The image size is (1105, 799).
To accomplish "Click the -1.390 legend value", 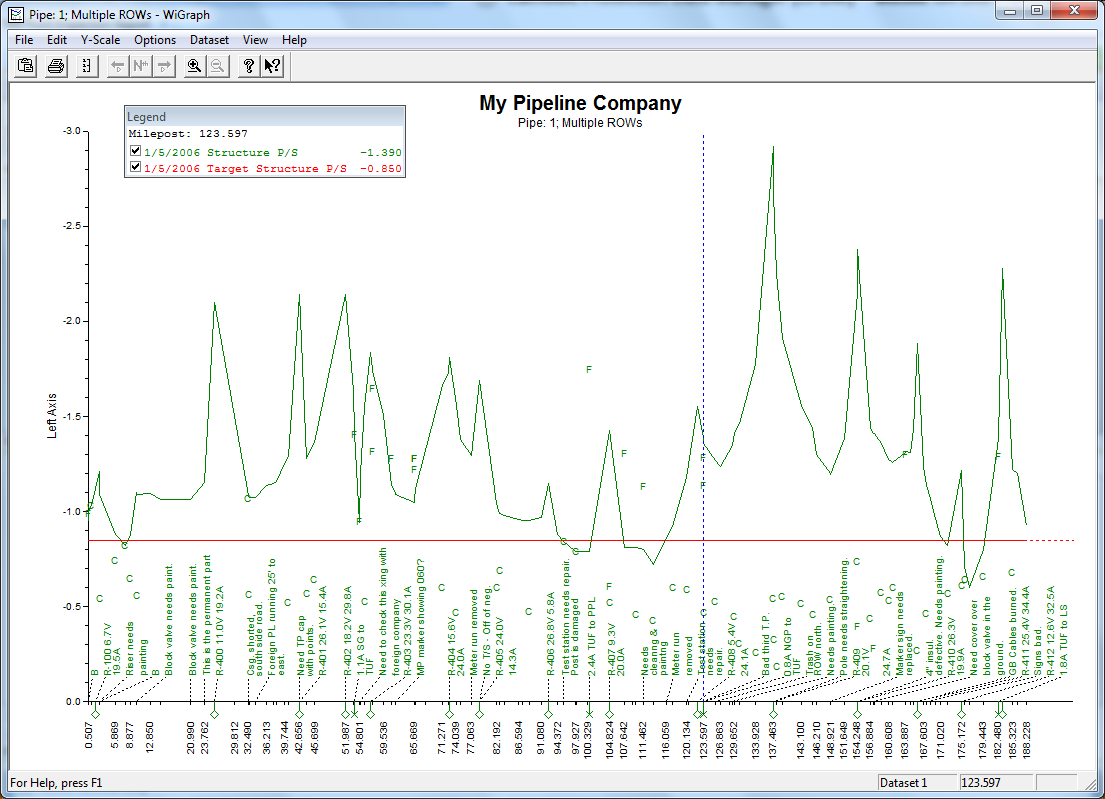I will (381, 152).
